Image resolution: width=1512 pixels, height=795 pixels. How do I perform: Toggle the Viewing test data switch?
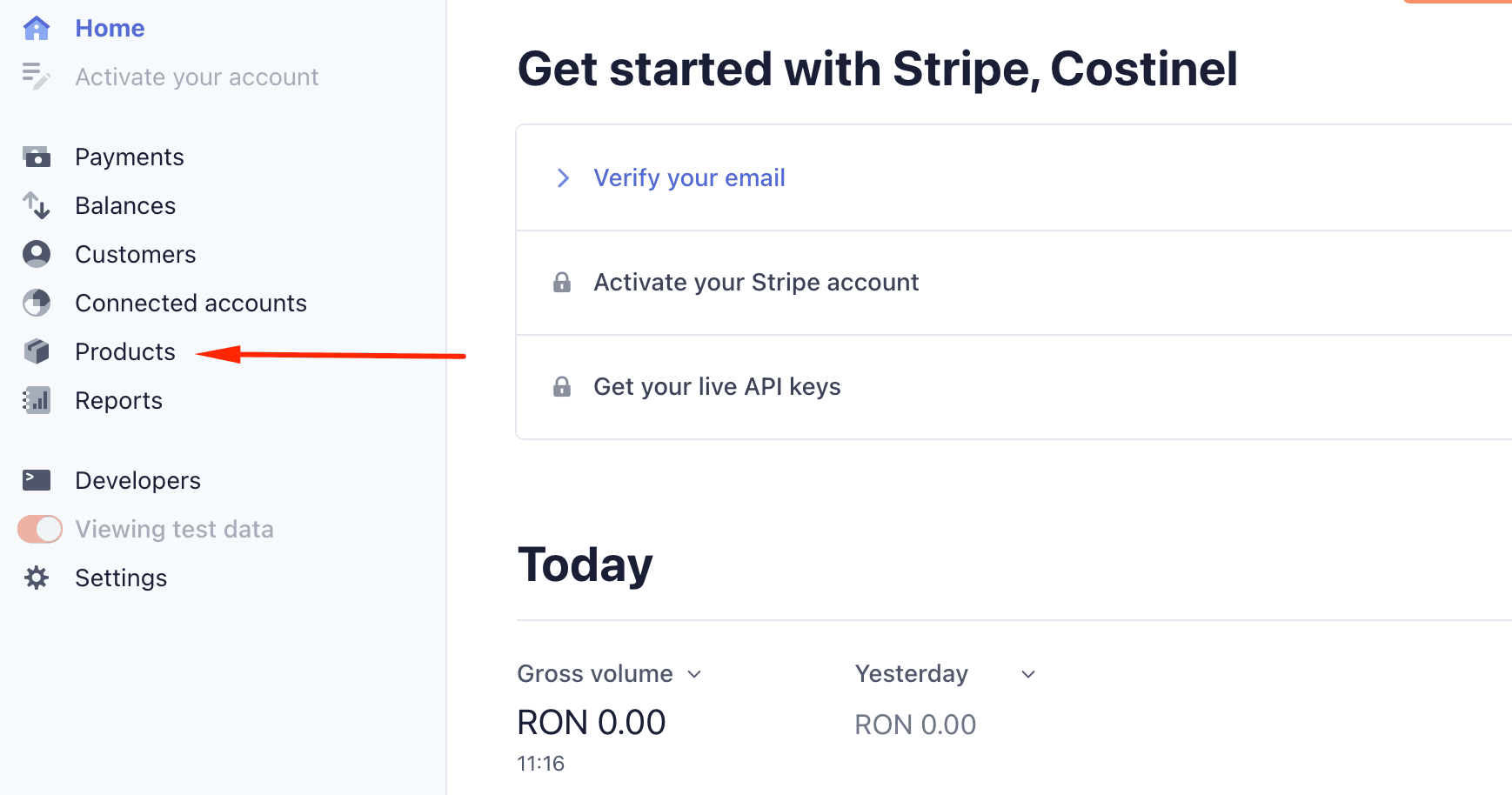point(40,529)
